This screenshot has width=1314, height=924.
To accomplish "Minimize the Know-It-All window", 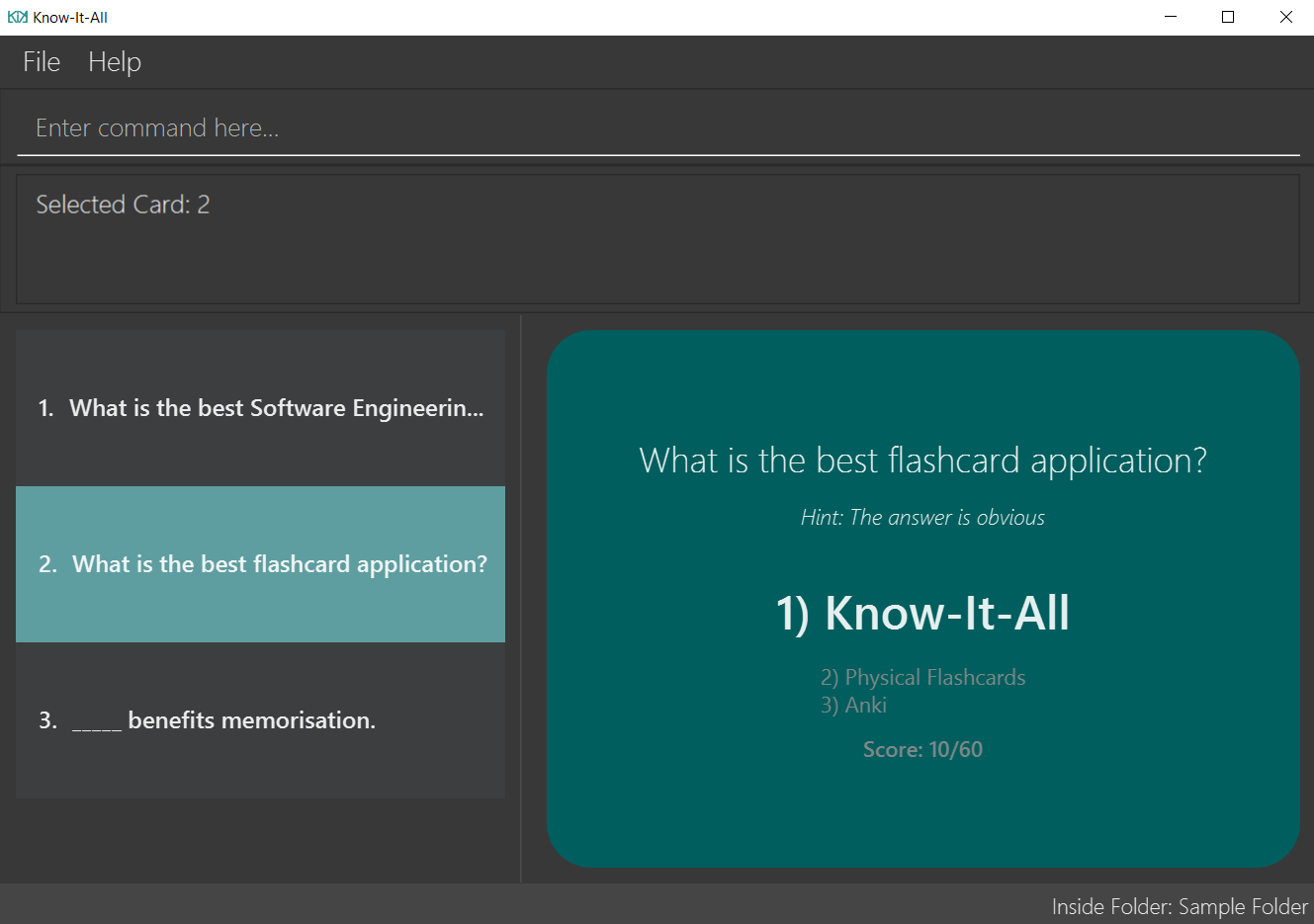I will pyautogui.click(x=1171, y=17).
